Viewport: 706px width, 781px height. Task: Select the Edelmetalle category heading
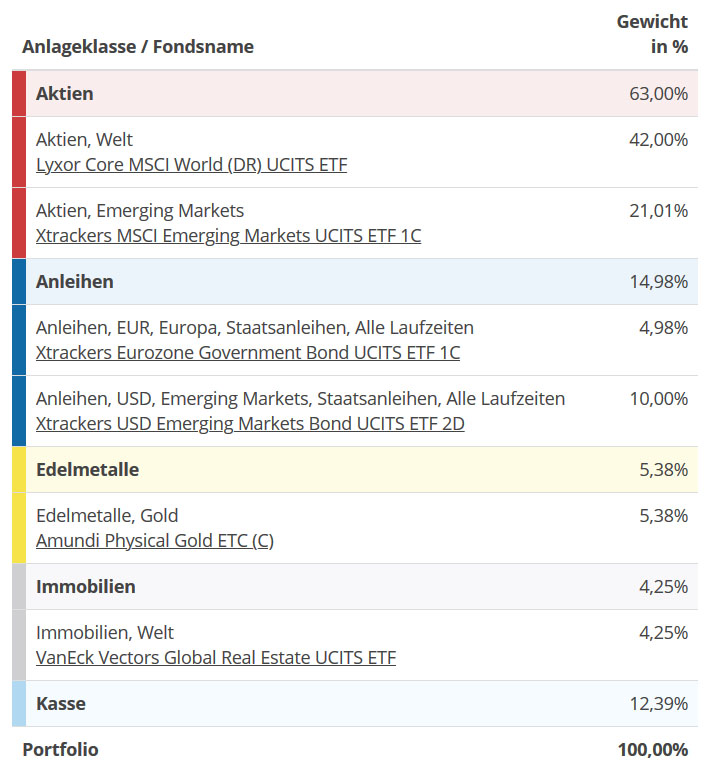(87, 470)
